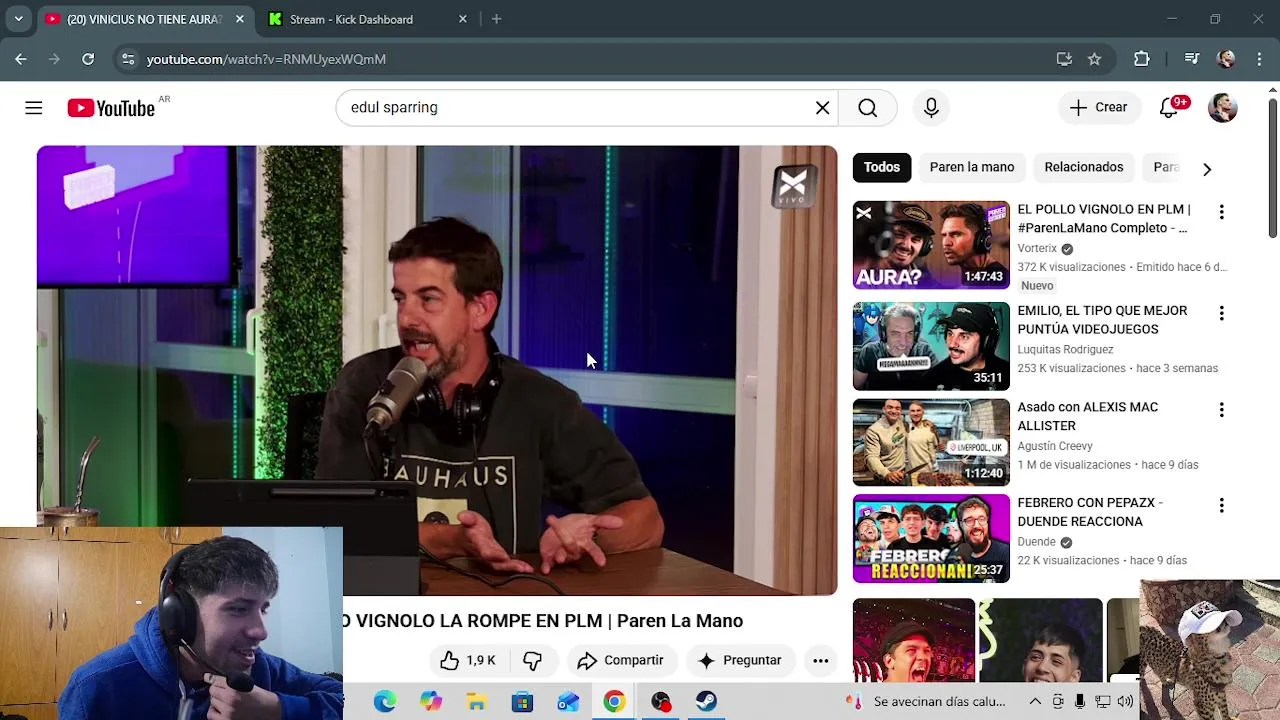Open Microsoft Store from the taskbar
The height and width of the screenshot is (720, 1280).
coord(523,702)
